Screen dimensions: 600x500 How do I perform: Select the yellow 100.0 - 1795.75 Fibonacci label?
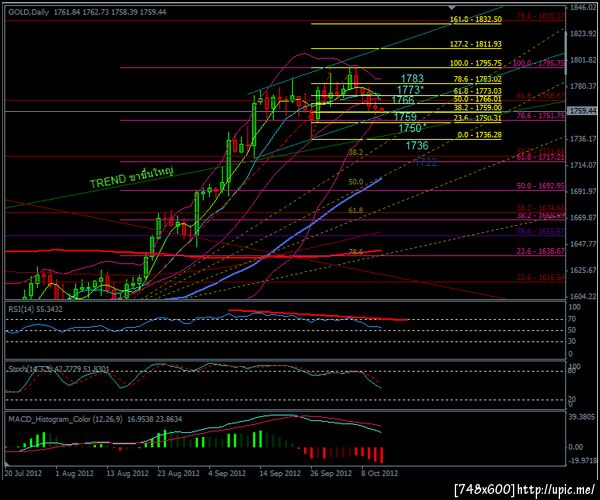[476, 63]
